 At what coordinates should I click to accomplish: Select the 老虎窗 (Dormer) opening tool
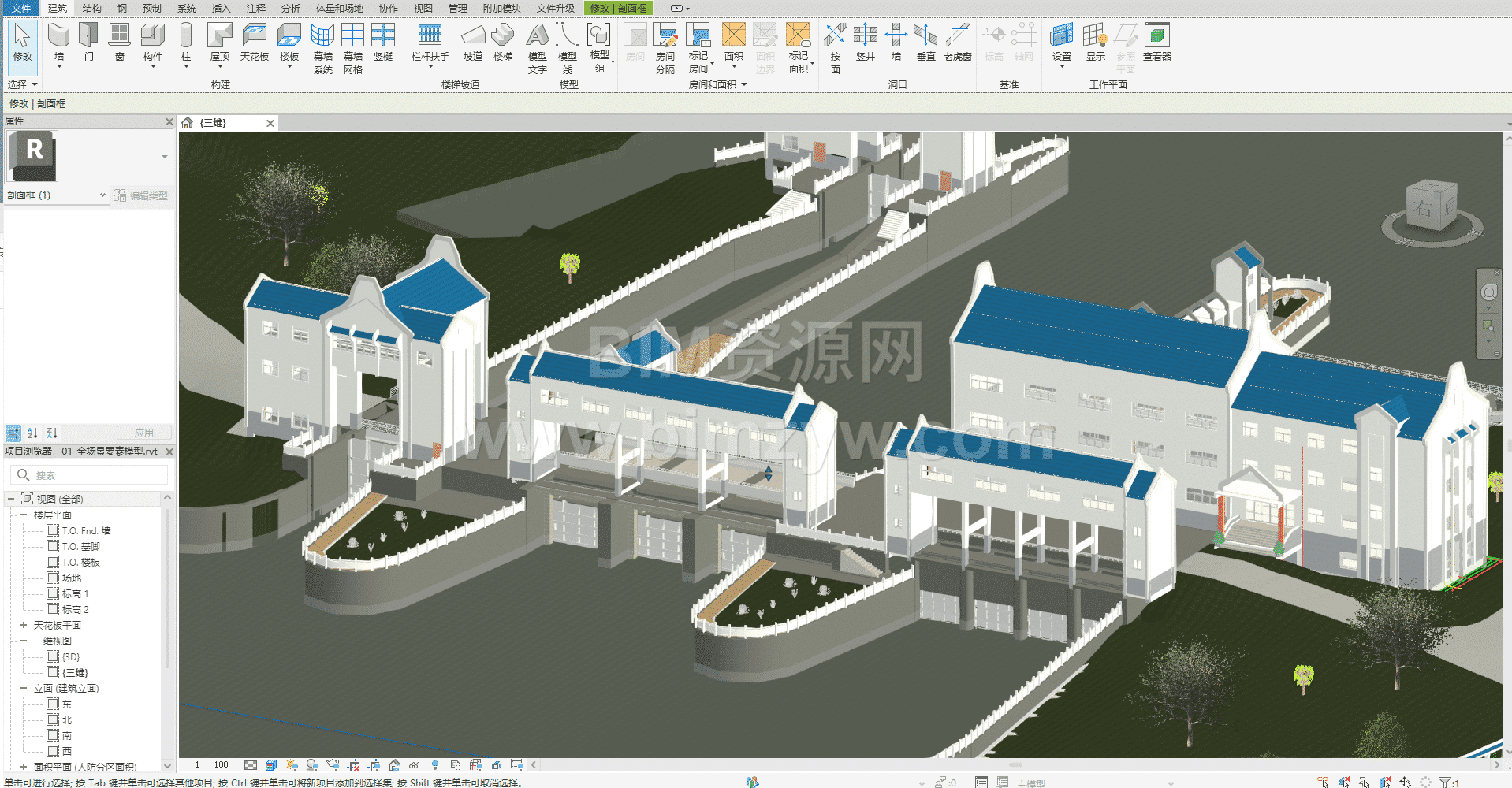pos(957,43)
